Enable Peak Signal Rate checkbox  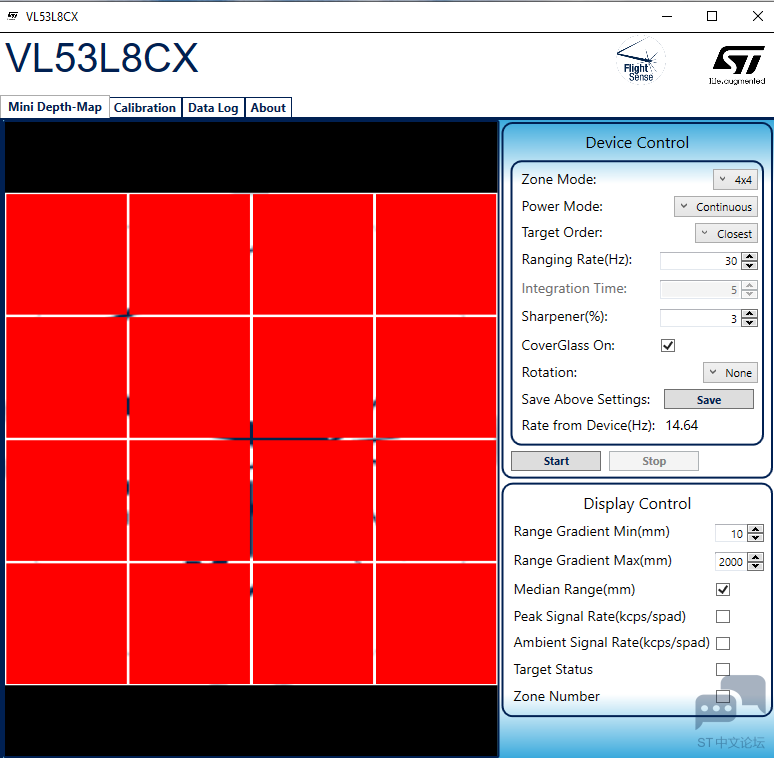[723, 617]
